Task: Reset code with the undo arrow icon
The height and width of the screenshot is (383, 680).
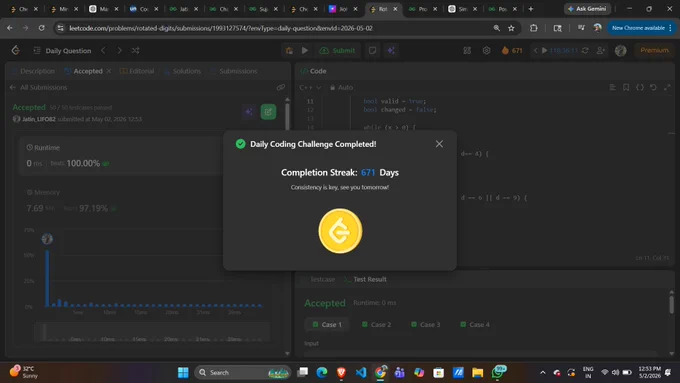Action: [653, 88]
